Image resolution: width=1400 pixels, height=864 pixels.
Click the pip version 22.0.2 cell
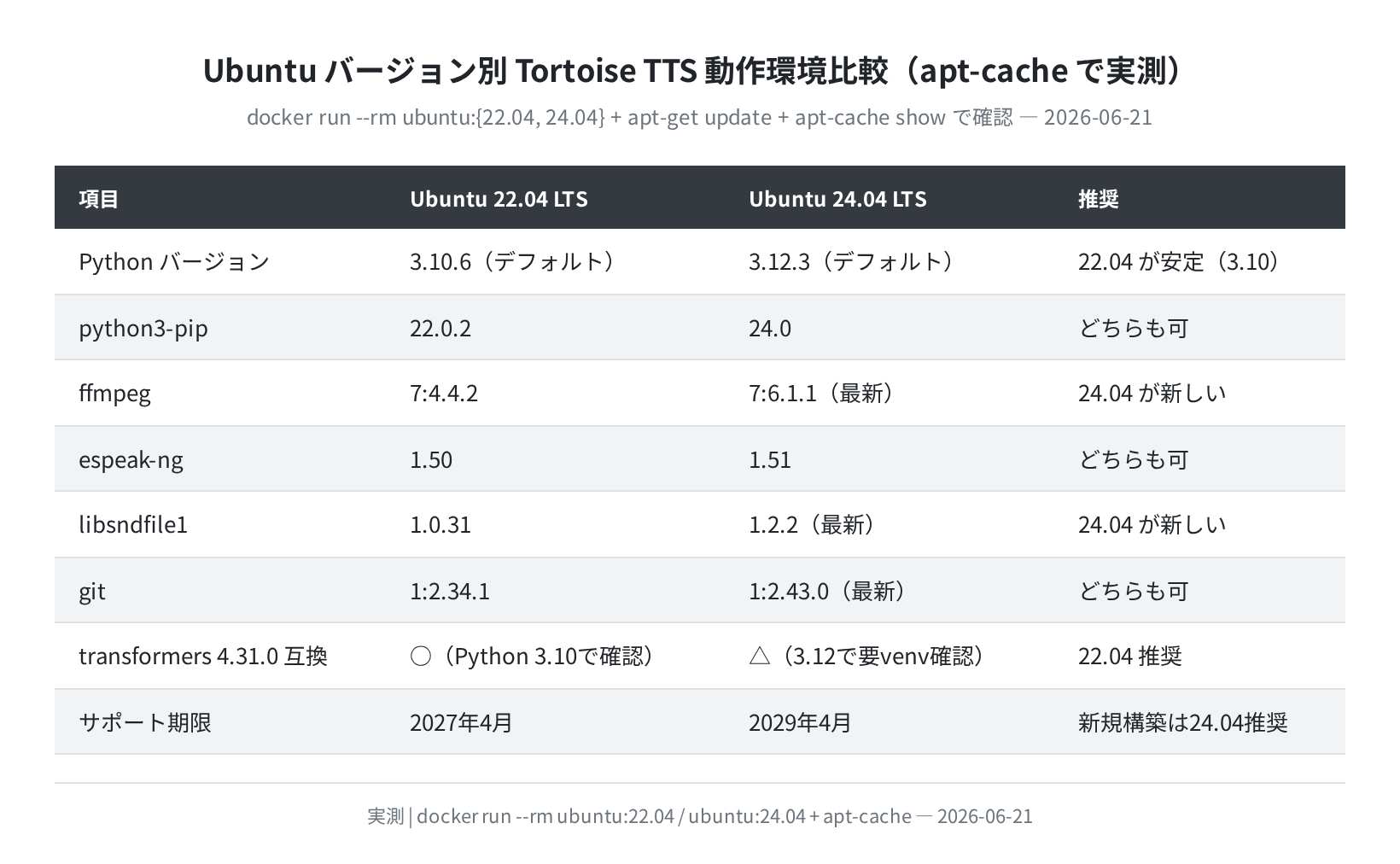(x=440, y=328)
